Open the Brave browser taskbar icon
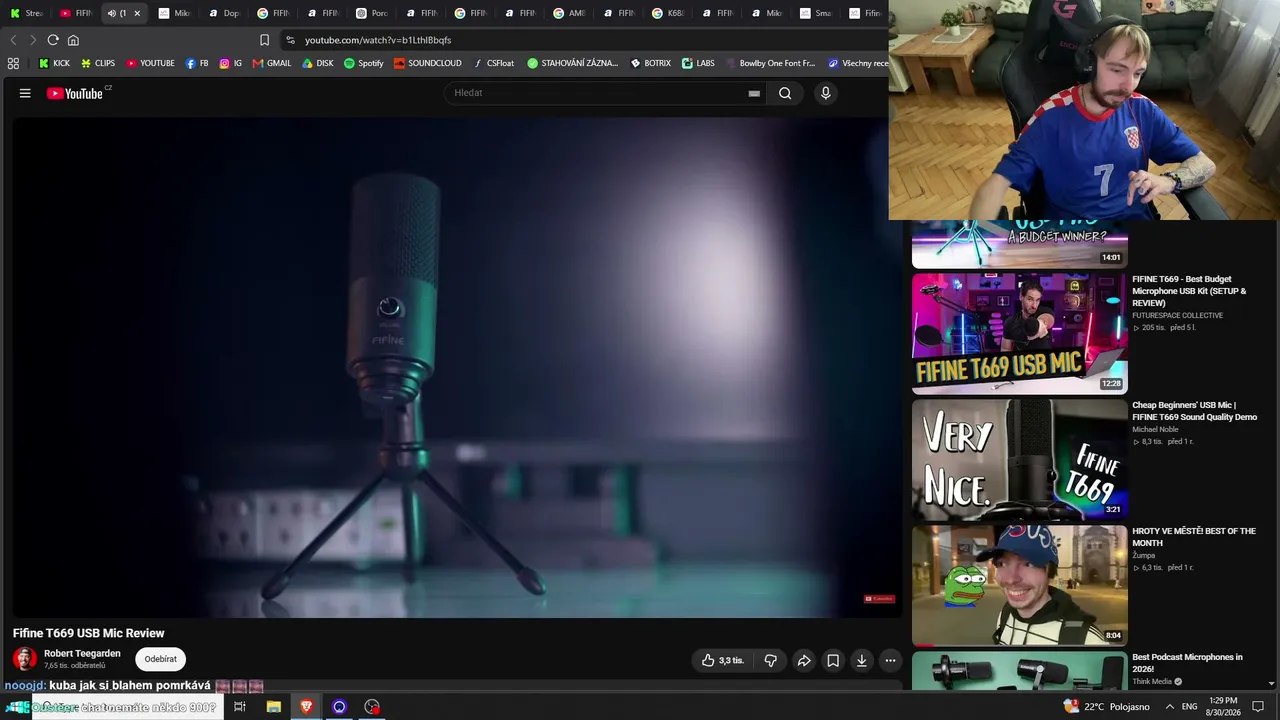1280x720 pixels. coord(306,707)
